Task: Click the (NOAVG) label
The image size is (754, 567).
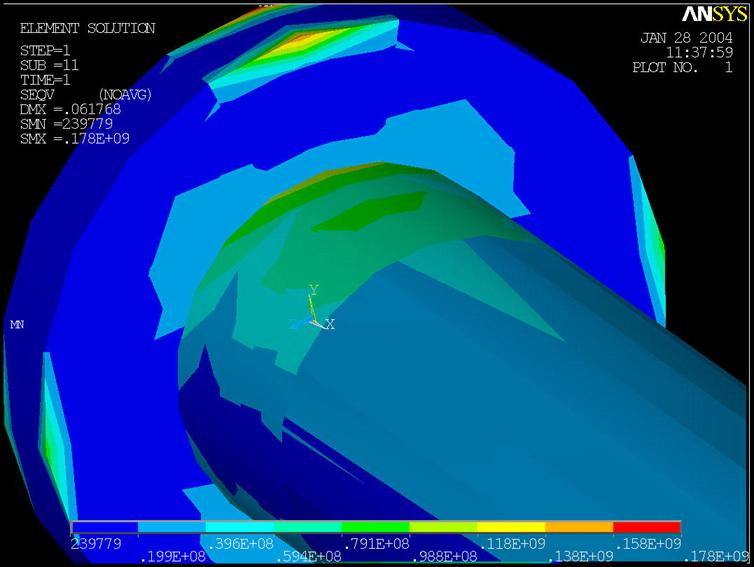Action: [125, 95]
